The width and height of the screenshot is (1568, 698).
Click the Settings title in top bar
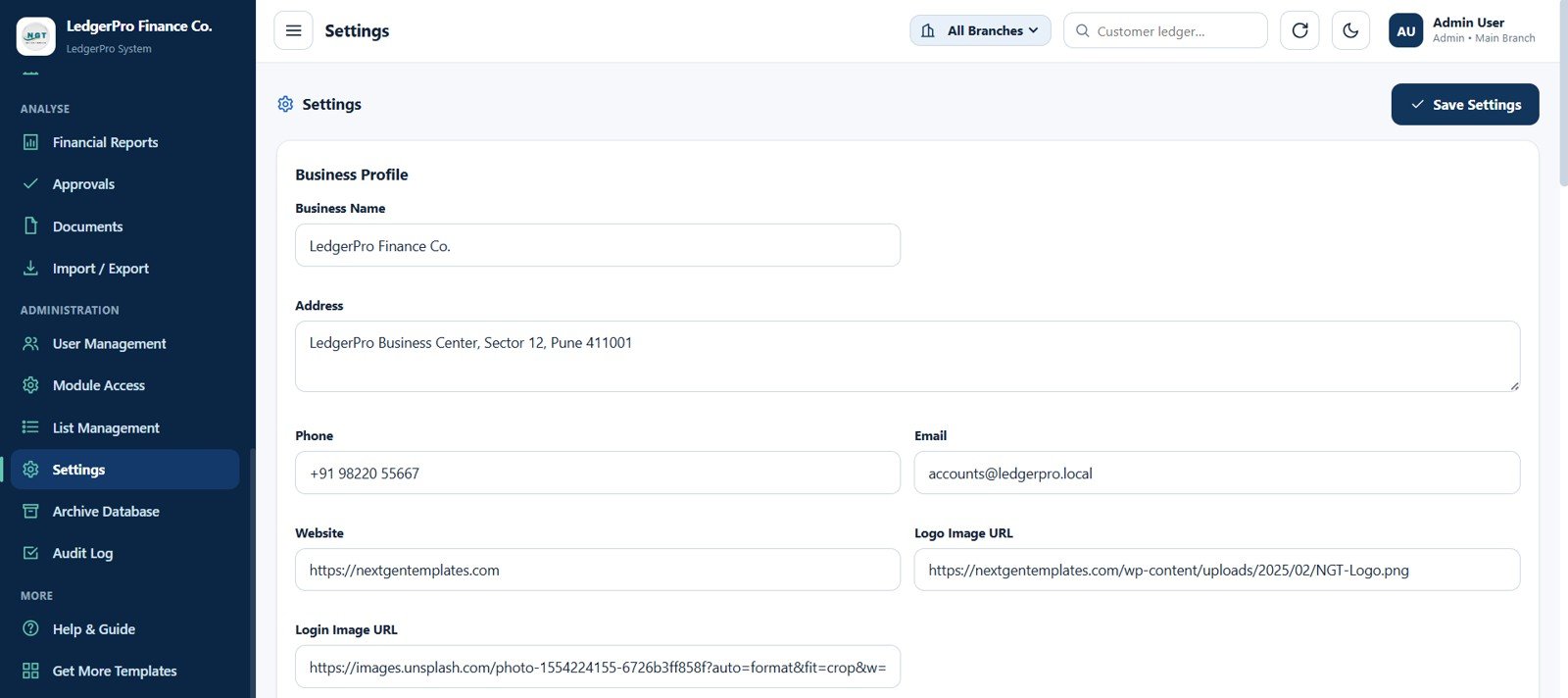coord(357,30)
